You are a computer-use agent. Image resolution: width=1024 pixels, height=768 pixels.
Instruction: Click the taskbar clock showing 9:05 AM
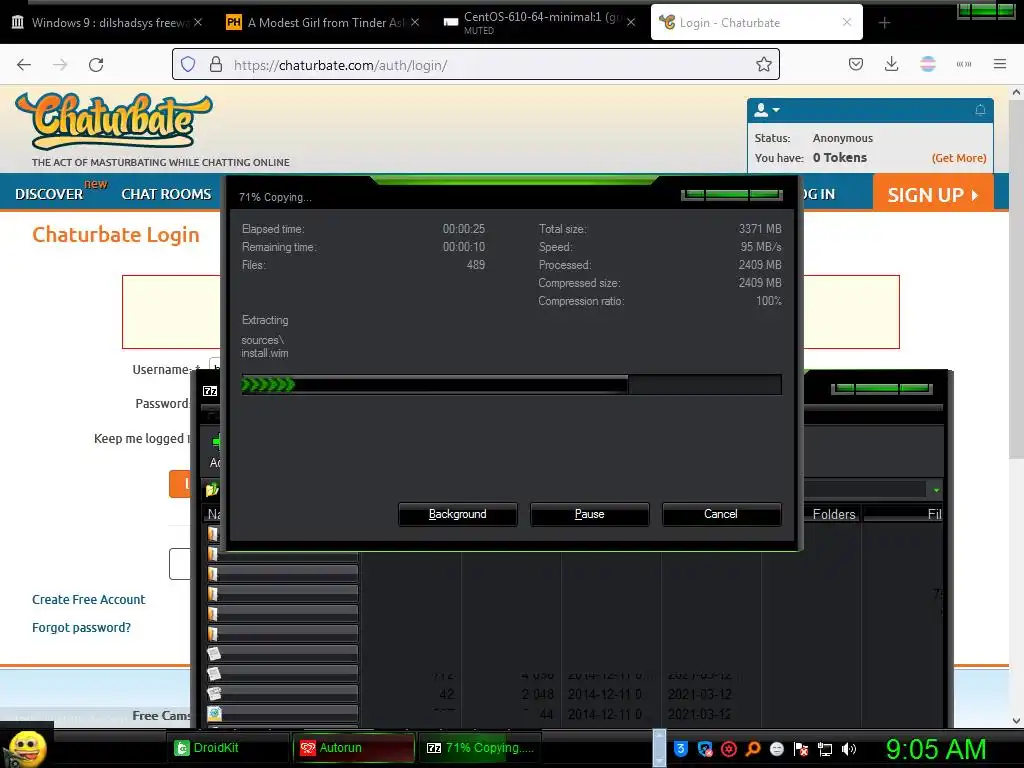(x=935, y=749)
